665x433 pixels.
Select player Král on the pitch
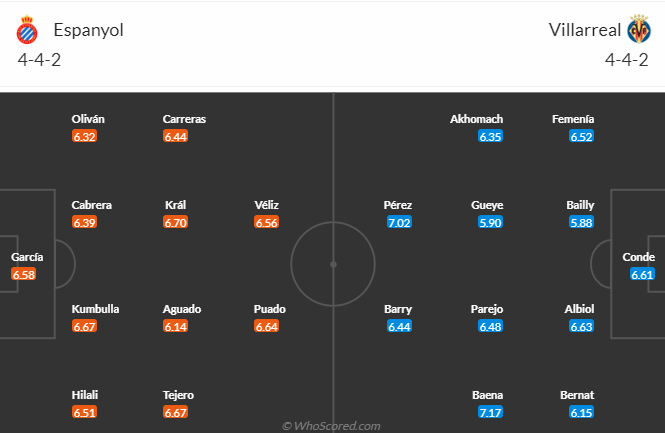click(x=175, y=205)
